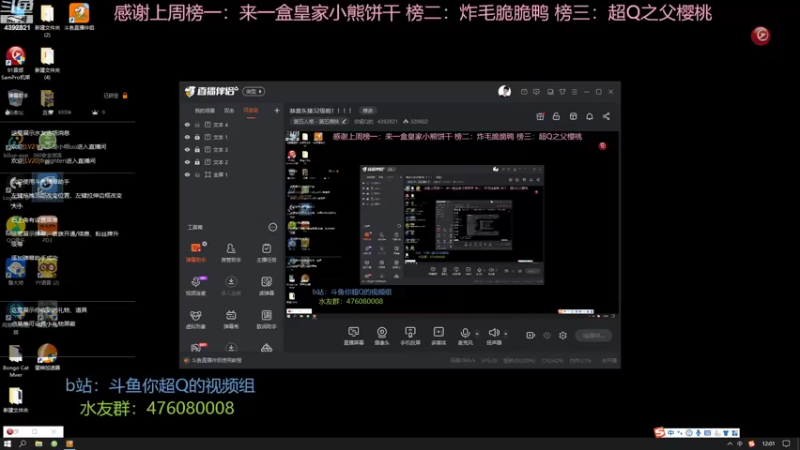Viewport: 800px width, 450px height.
Task: Toggle visibility of 文本 3 layer
Action: [x=187, y=149]
